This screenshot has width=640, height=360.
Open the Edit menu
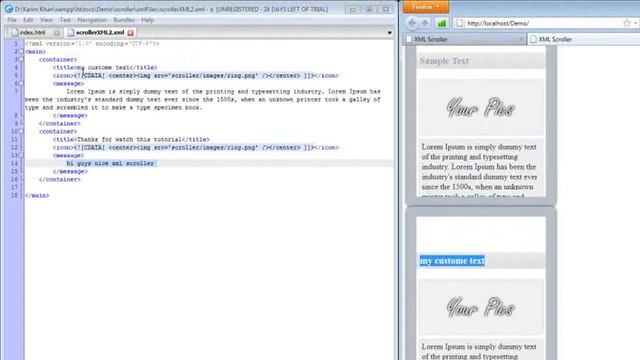28,20
